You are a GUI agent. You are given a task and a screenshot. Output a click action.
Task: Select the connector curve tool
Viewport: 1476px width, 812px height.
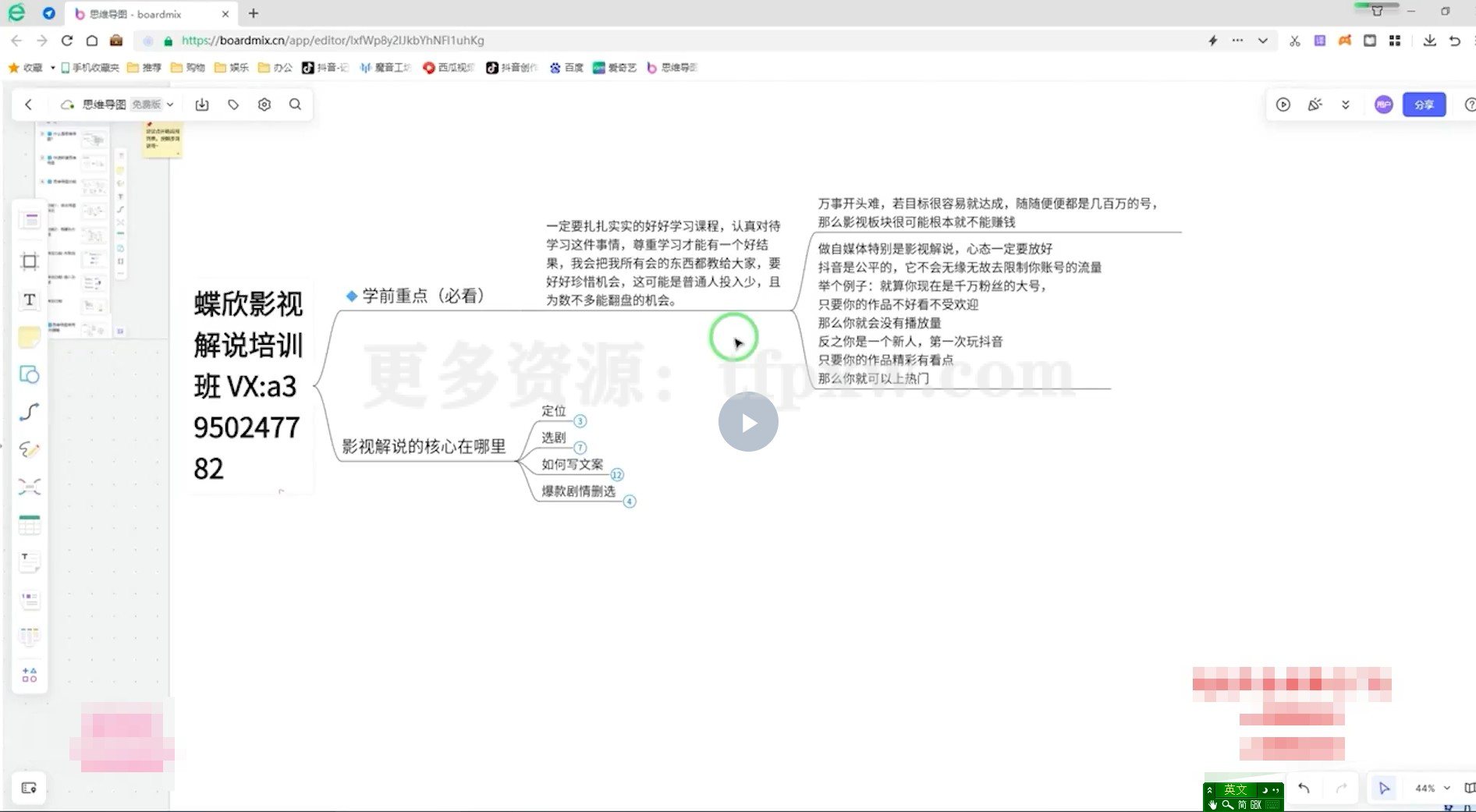30,413
